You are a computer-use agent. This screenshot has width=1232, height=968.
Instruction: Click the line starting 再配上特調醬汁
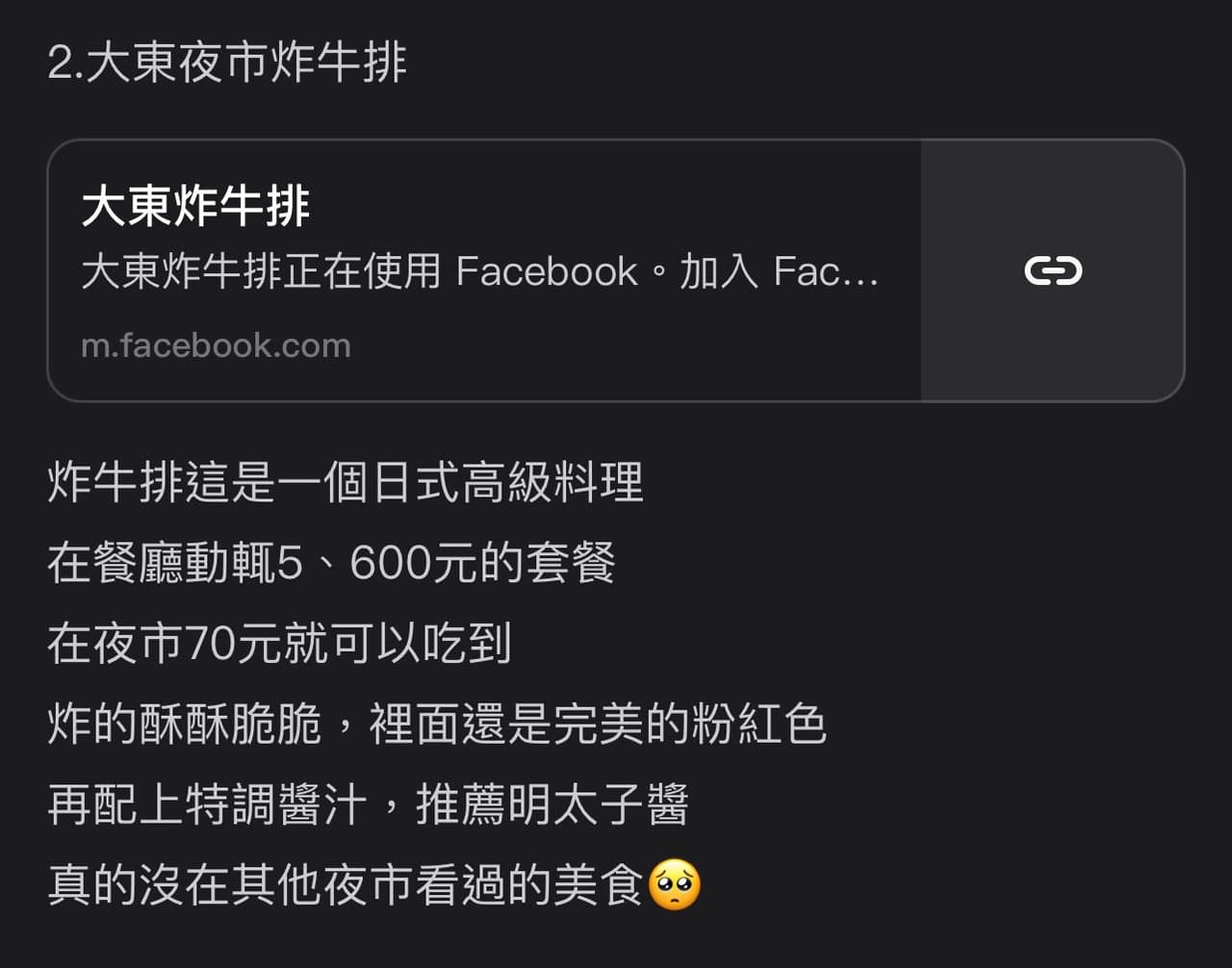click(369, 804)
